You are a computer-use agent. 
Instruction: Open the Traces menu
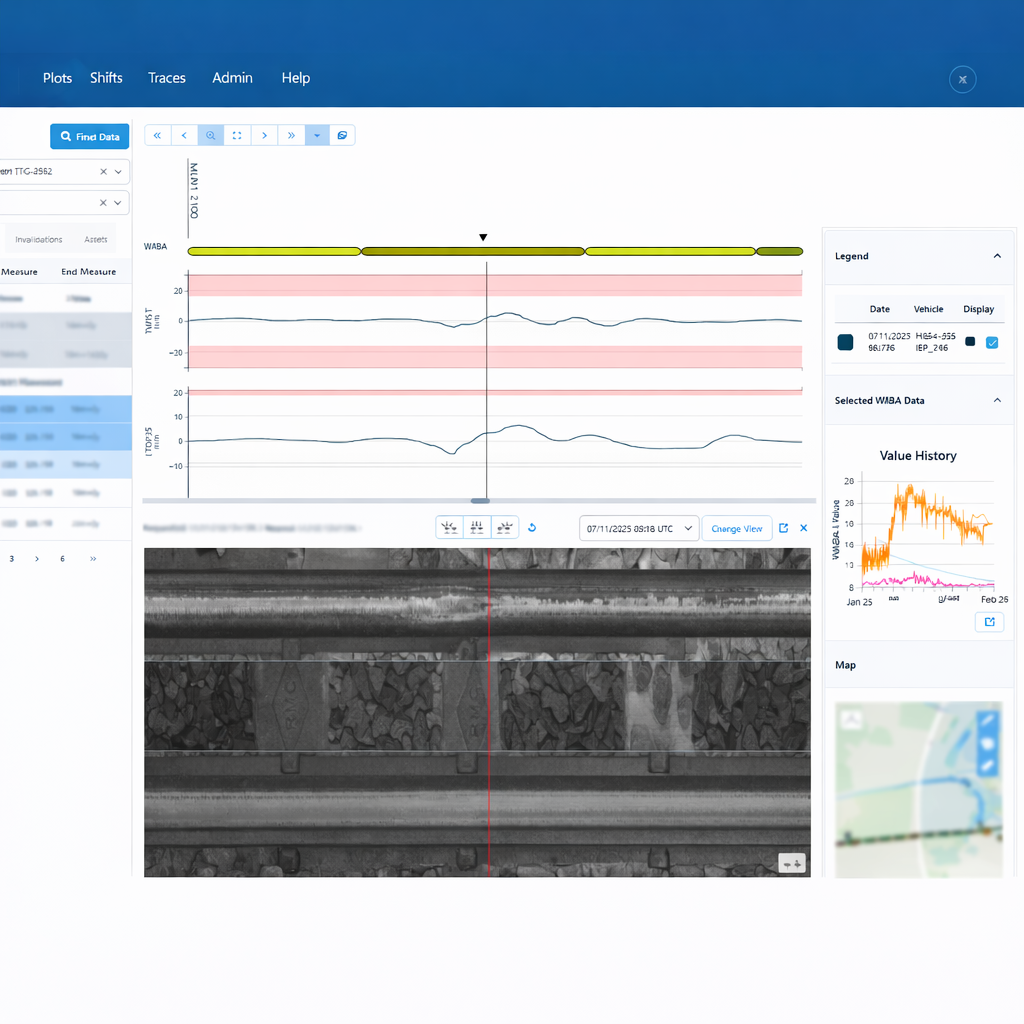coord(167,78)
